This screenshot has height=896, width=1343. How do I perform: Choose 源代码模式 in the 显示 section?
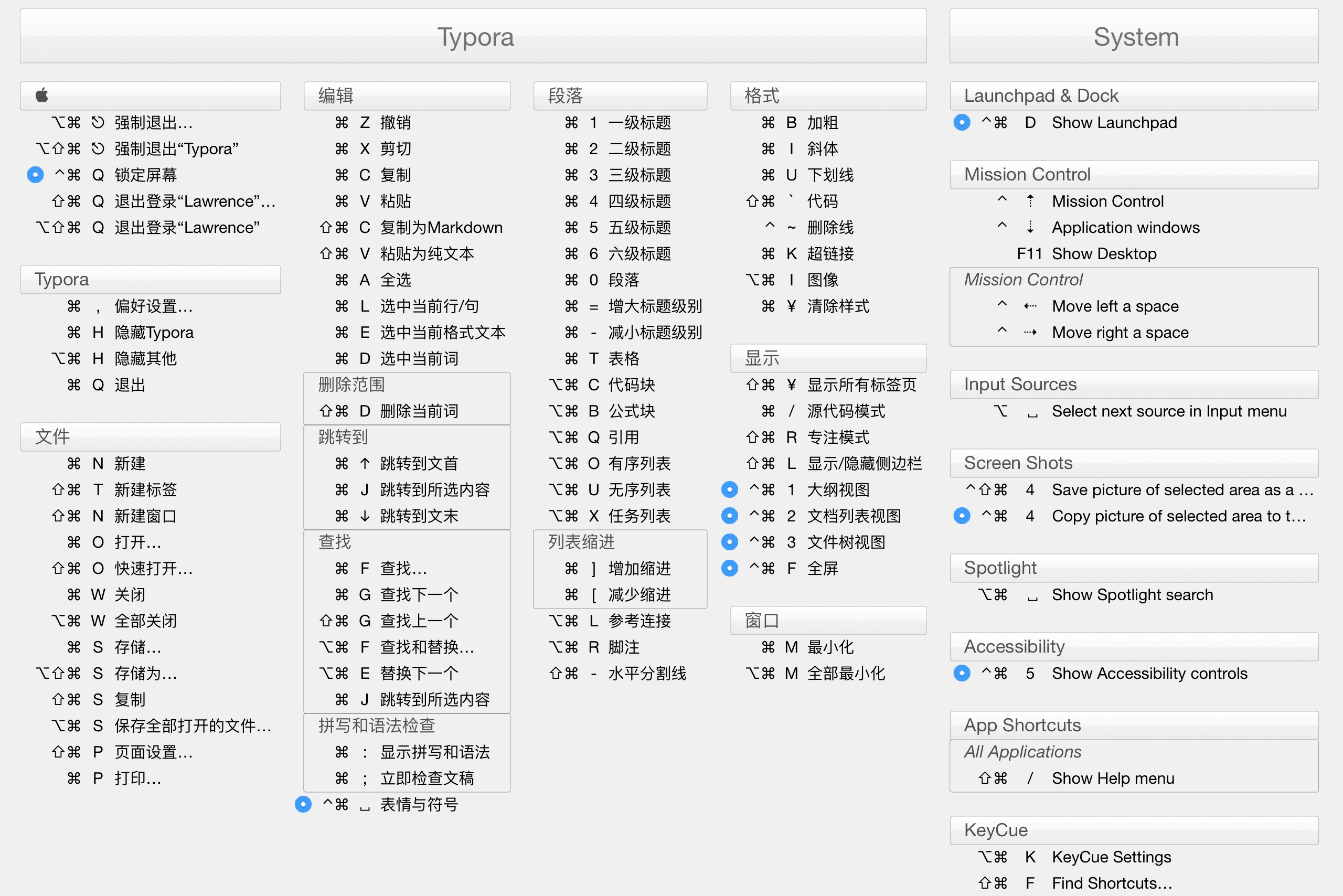coord(823,411)
